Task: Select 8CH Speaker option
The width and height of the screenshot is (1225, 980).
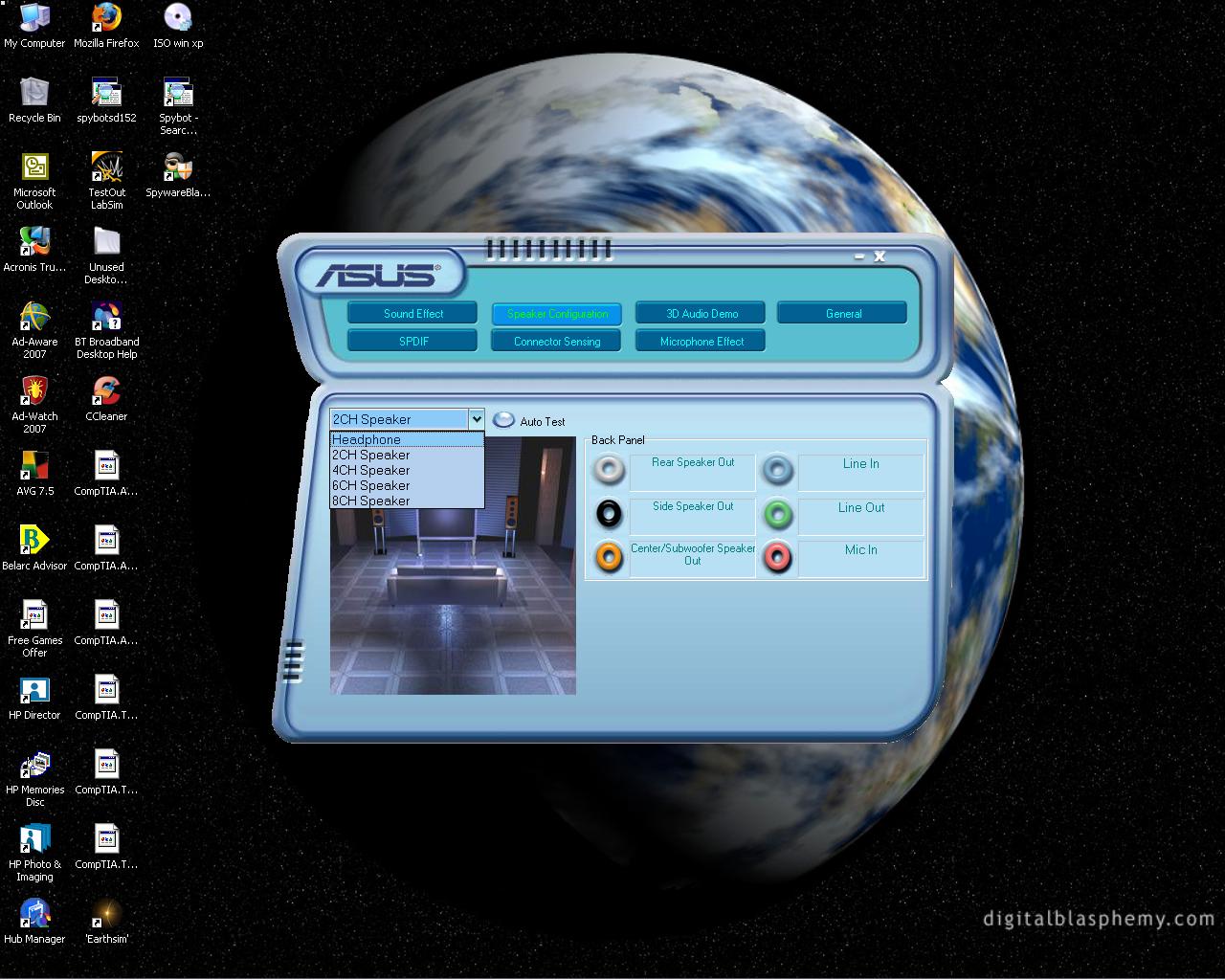Action: pos(407,501)
